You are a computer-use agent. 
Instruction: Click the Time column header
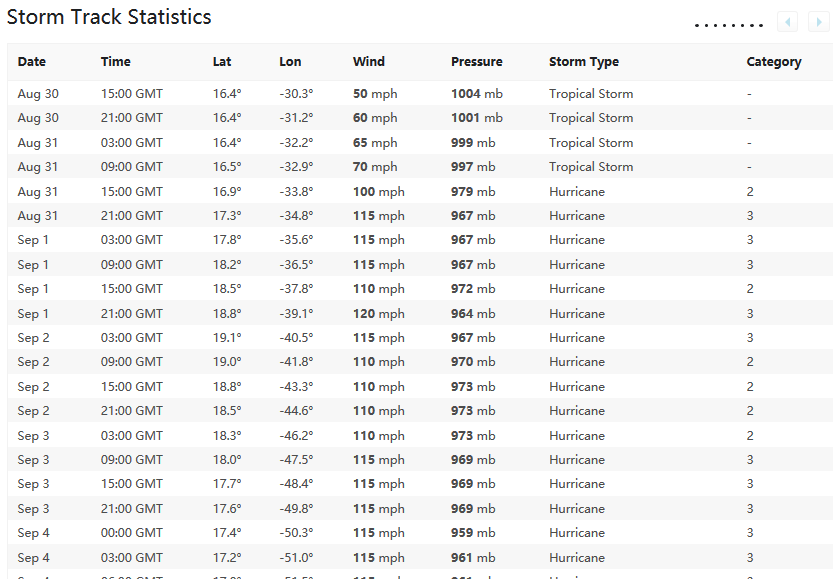(x=116, y=62)
